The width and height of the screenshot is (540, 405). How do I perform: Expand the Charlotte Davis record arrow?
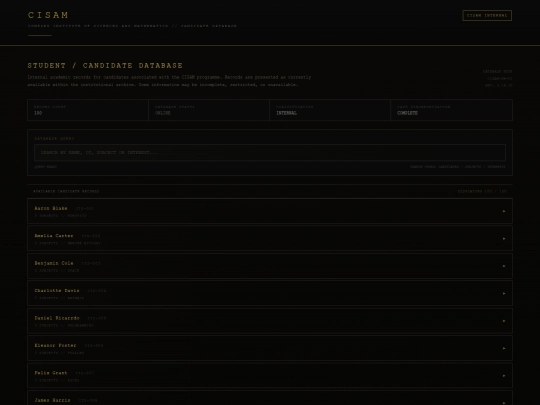click(x=504, y=293)
